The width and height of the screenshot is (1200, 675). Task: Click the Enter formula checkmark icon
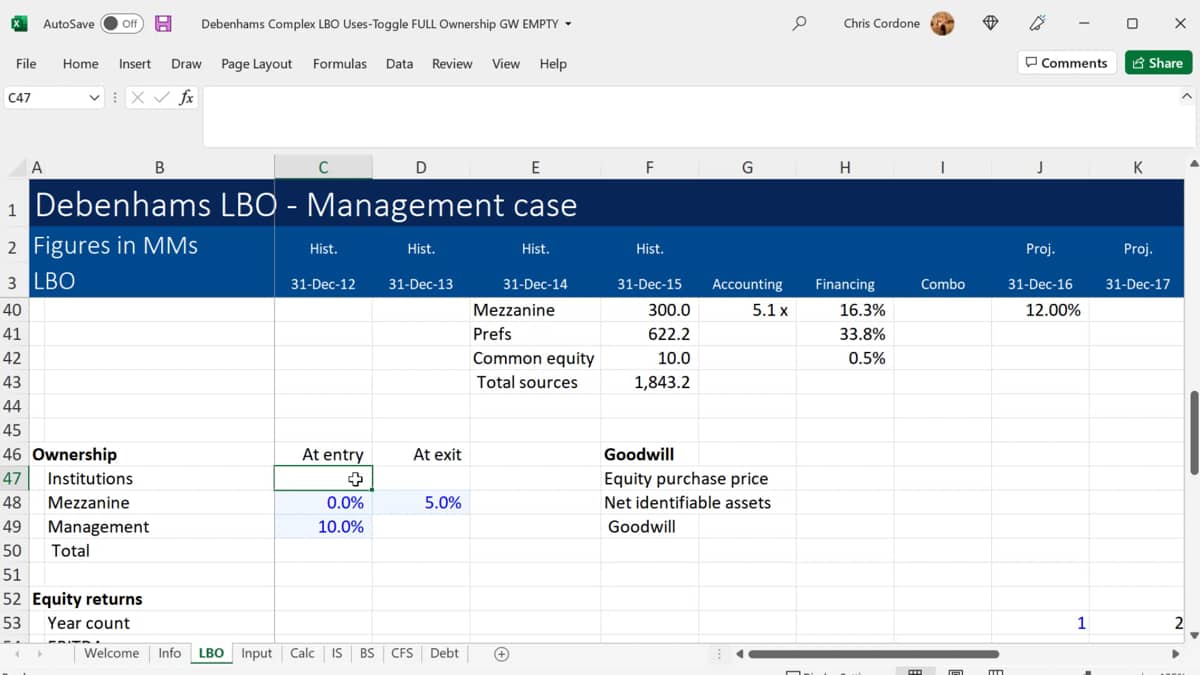click(x=161, y=97)
